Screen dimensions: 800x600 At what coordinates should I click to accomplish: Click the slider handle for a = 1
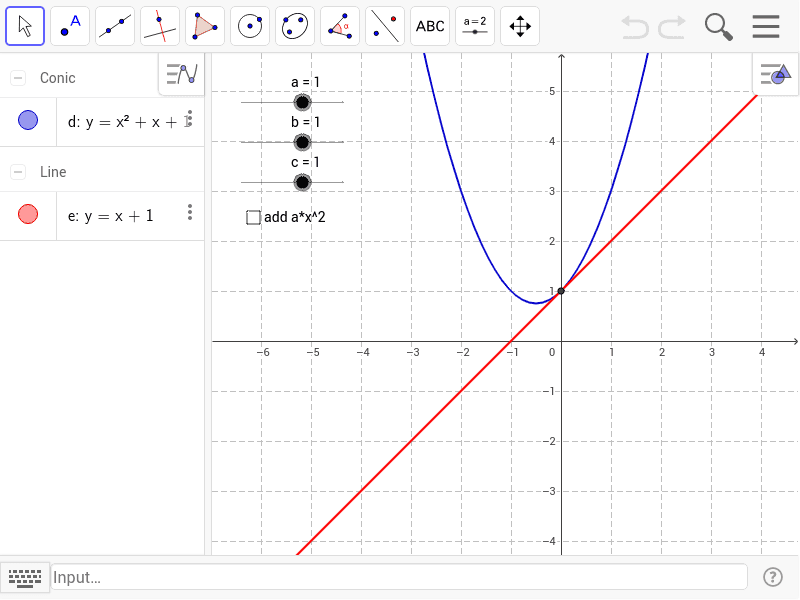302,102
